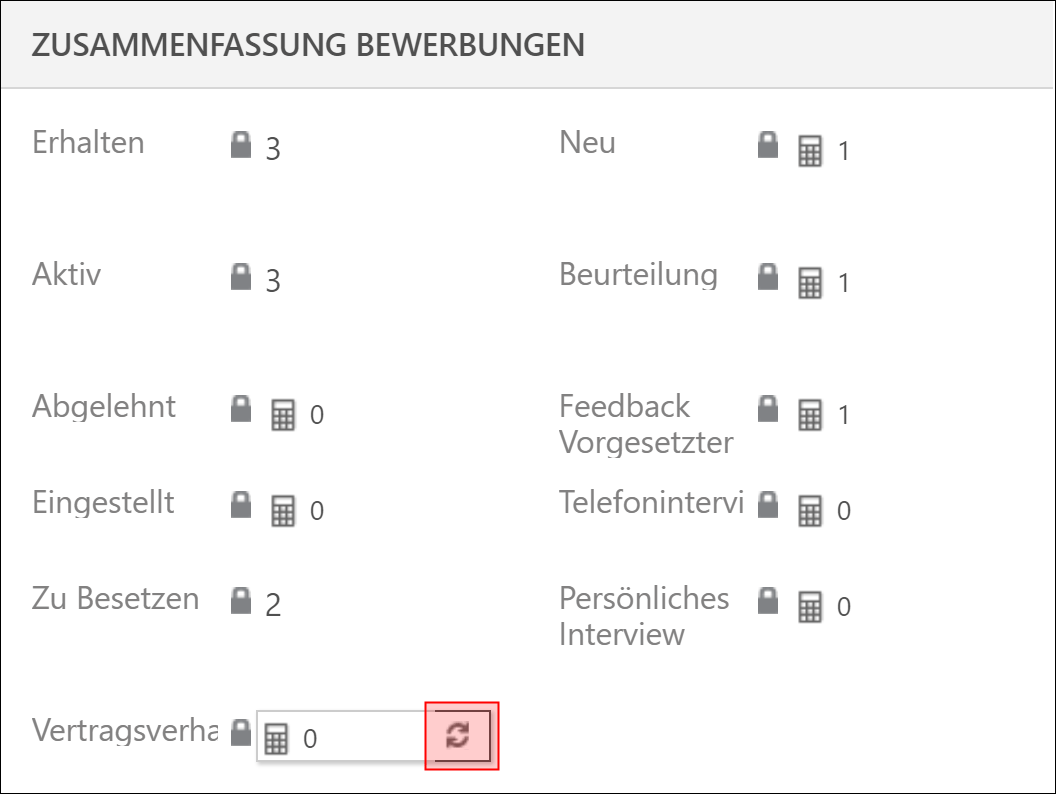Click the Erhalten value 3
Viewport: 1056px width, 794px height.
click(273, 149)
